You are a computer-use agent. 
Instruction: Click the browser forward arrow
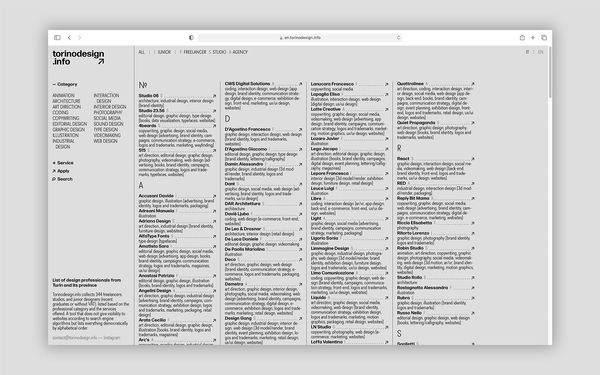pos(80,38)
